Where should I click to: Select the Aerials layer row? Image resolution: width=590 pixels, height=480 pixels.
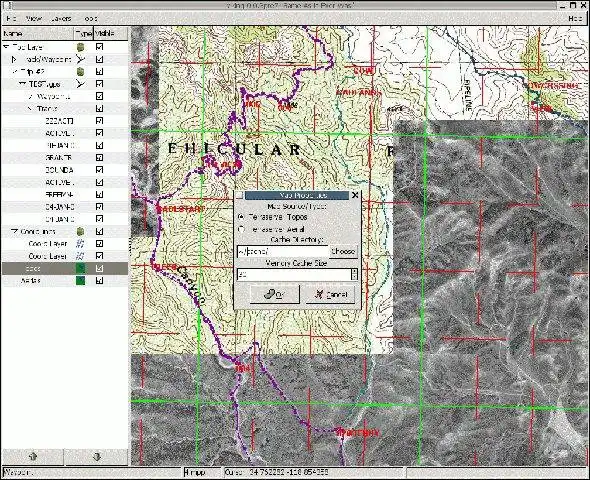[65, 281]
